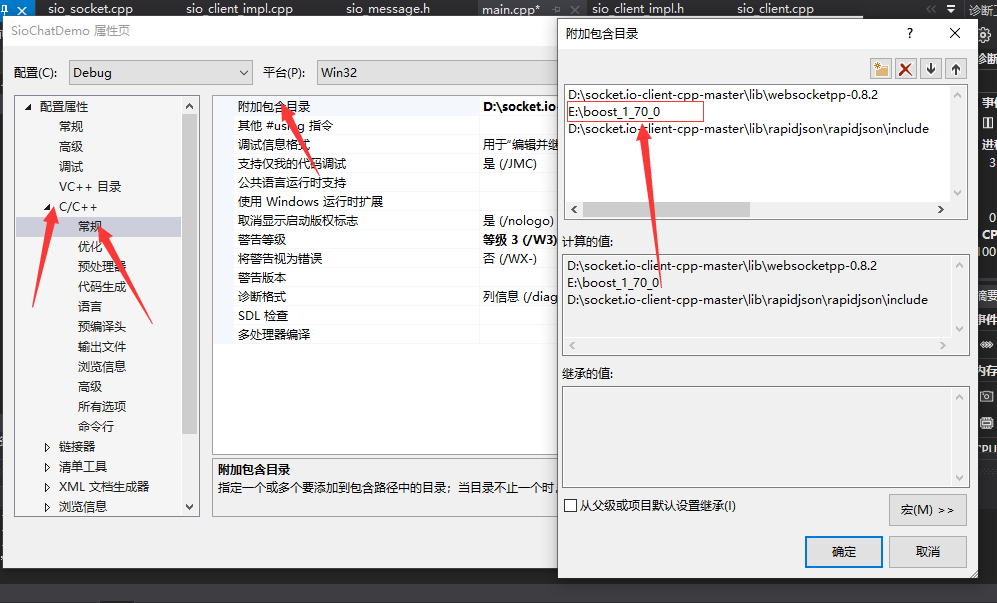Open dialog help via question mark icon
The height and width of the screenshot is (603, 997).
pyautogui.click(x=909, y=33)
